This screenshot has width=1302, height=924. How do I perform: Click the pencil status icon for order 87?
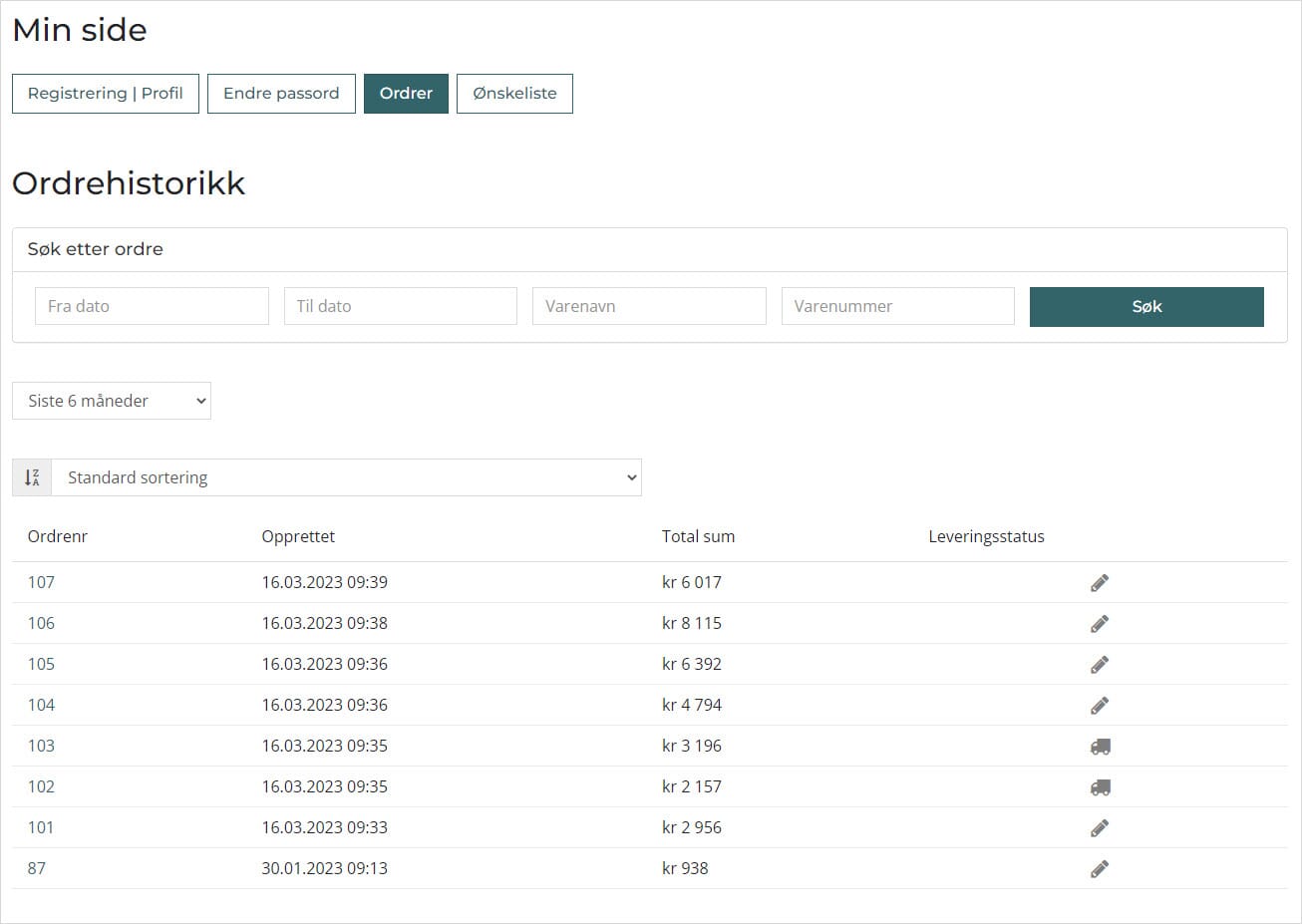tap(1099, 869)
